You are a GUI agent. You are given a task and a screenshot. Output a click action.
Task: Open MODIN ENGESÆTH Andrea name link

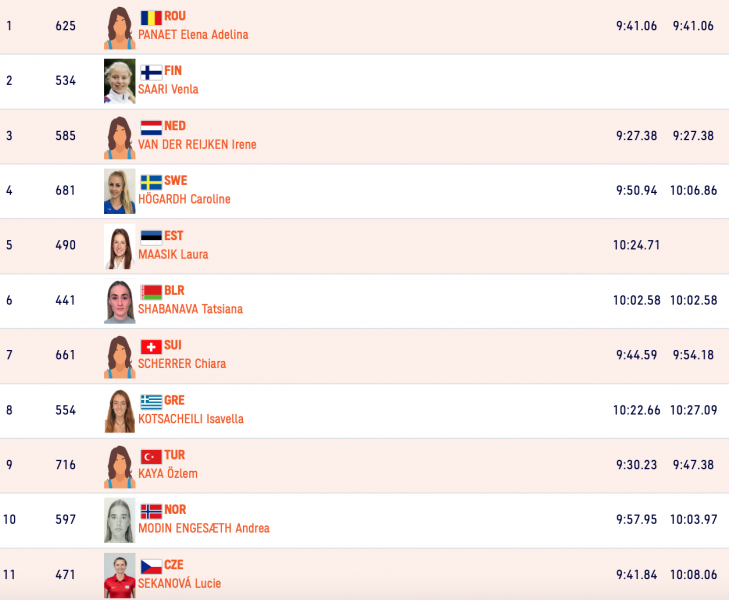(204, 528)
